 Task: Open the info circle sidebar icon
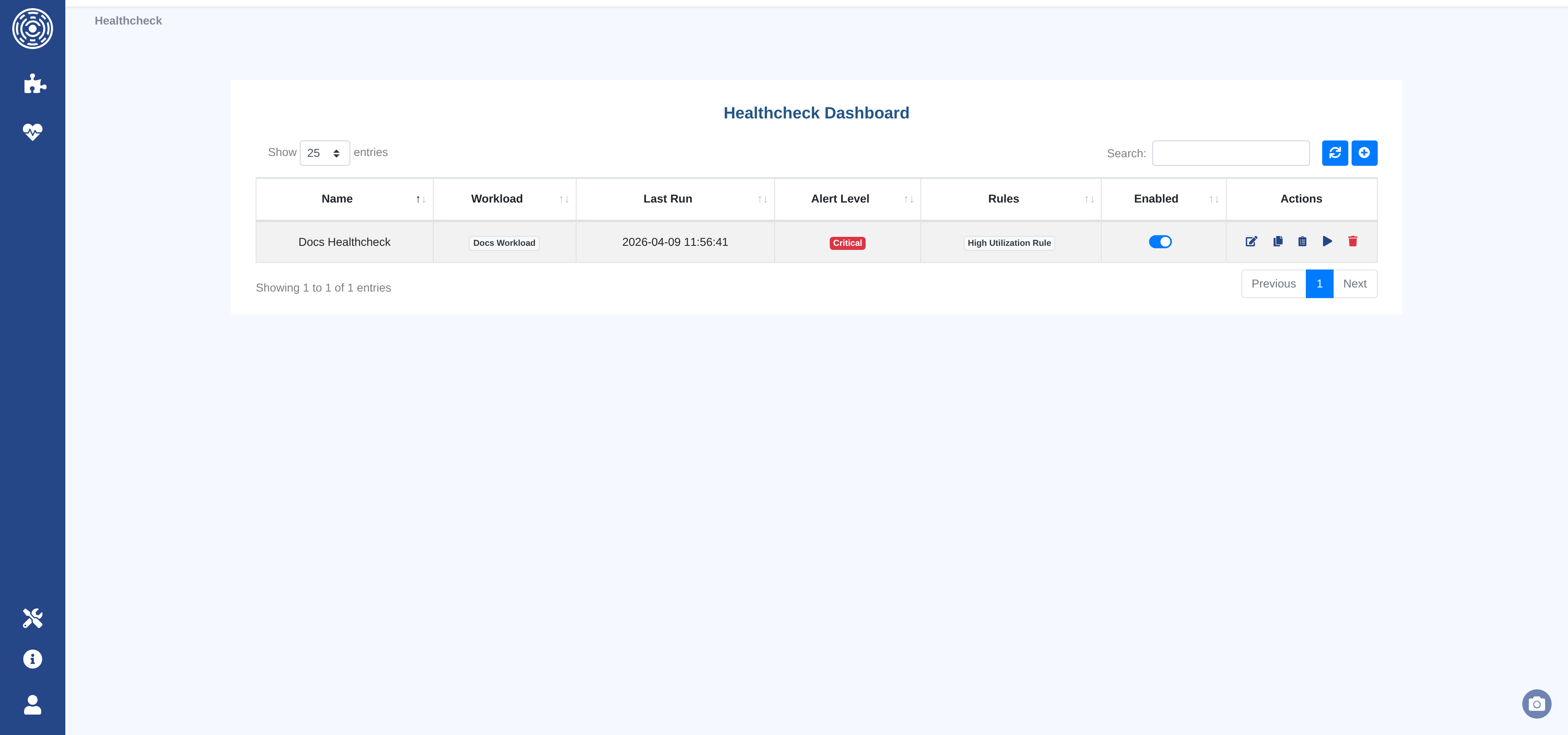coord(32,659)
